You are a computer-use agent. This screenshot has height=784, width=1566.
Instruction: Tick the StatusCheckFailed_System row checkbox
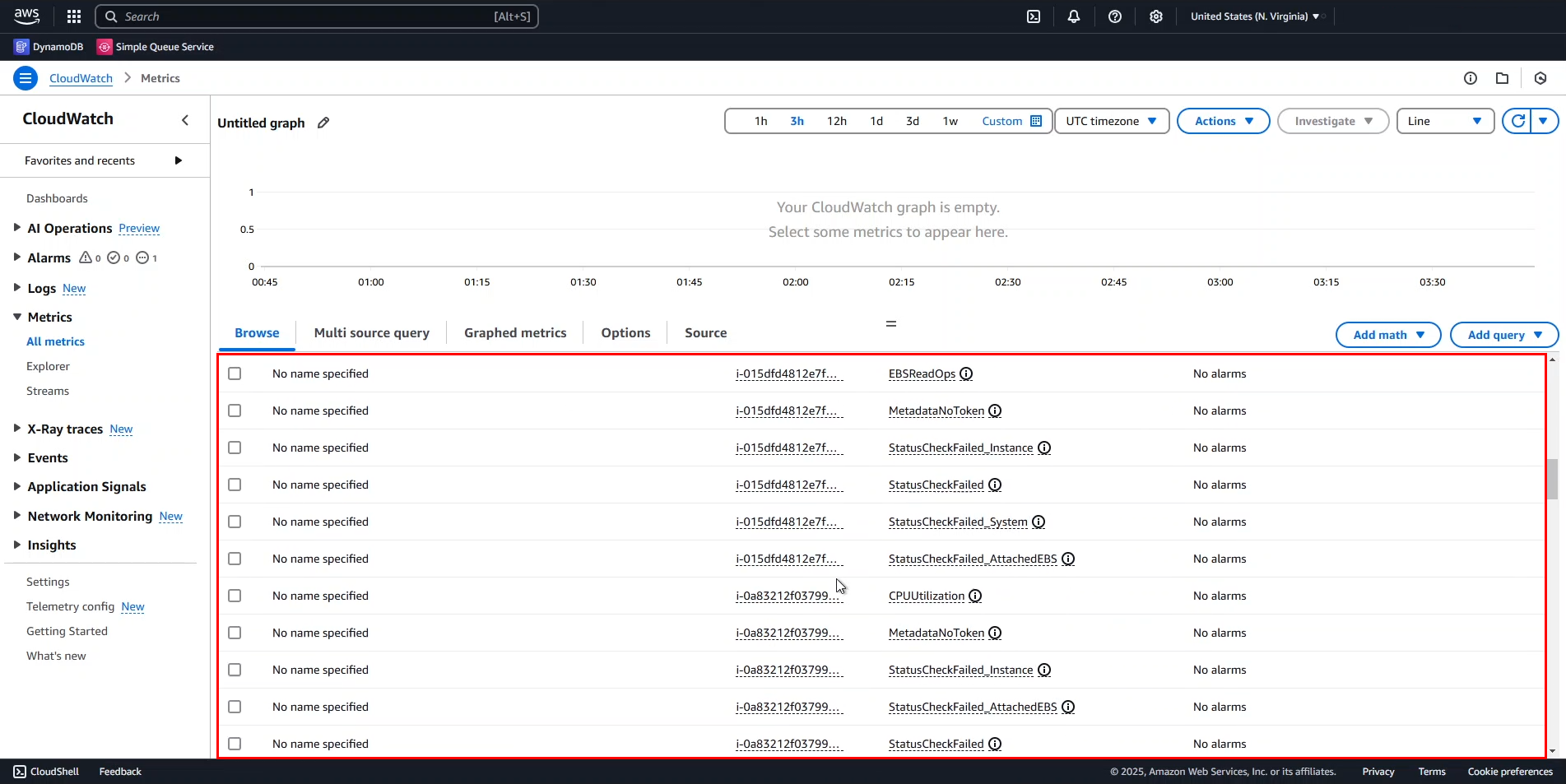[235, 522]
